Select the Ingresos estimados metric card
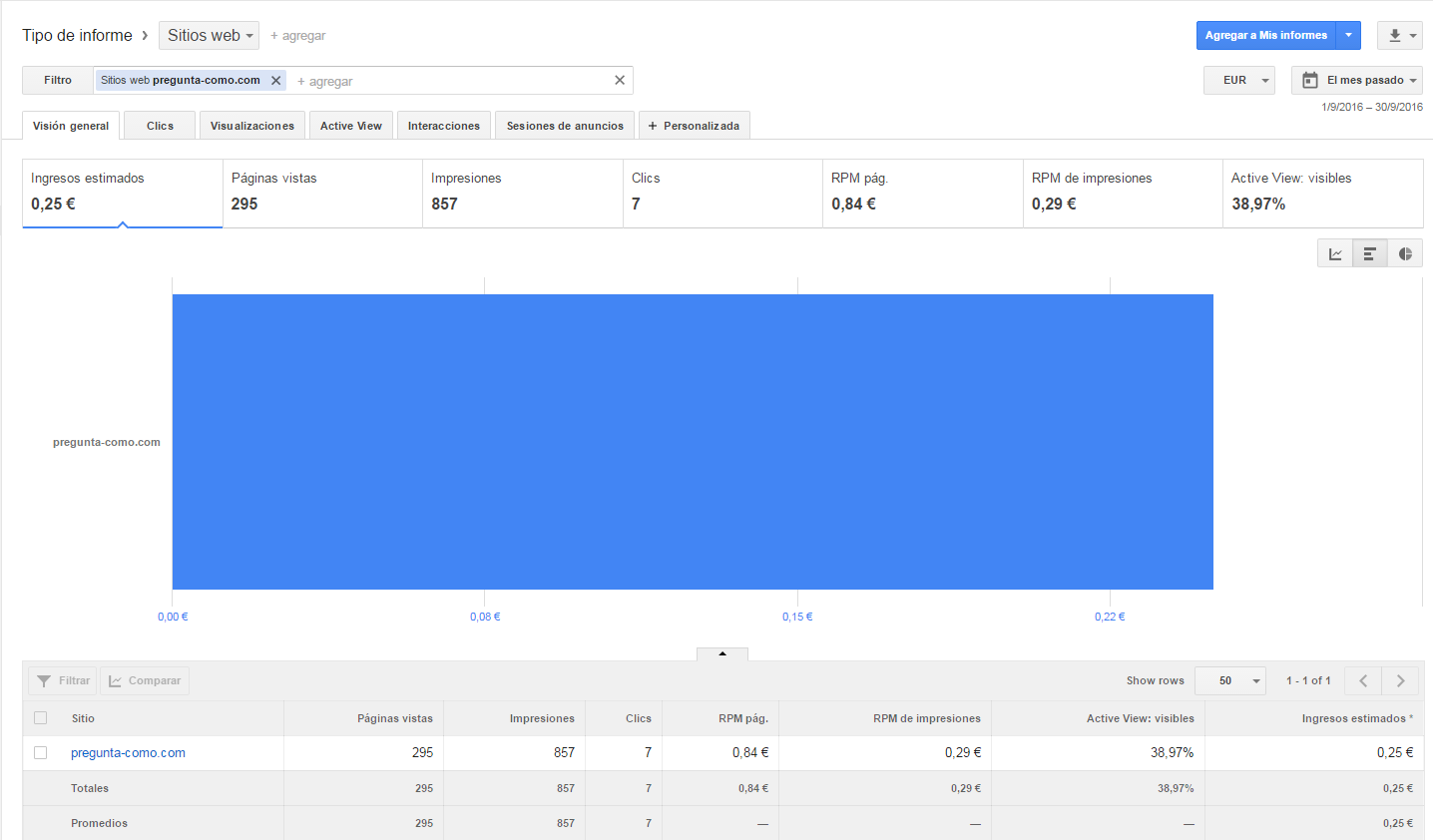 123,194
